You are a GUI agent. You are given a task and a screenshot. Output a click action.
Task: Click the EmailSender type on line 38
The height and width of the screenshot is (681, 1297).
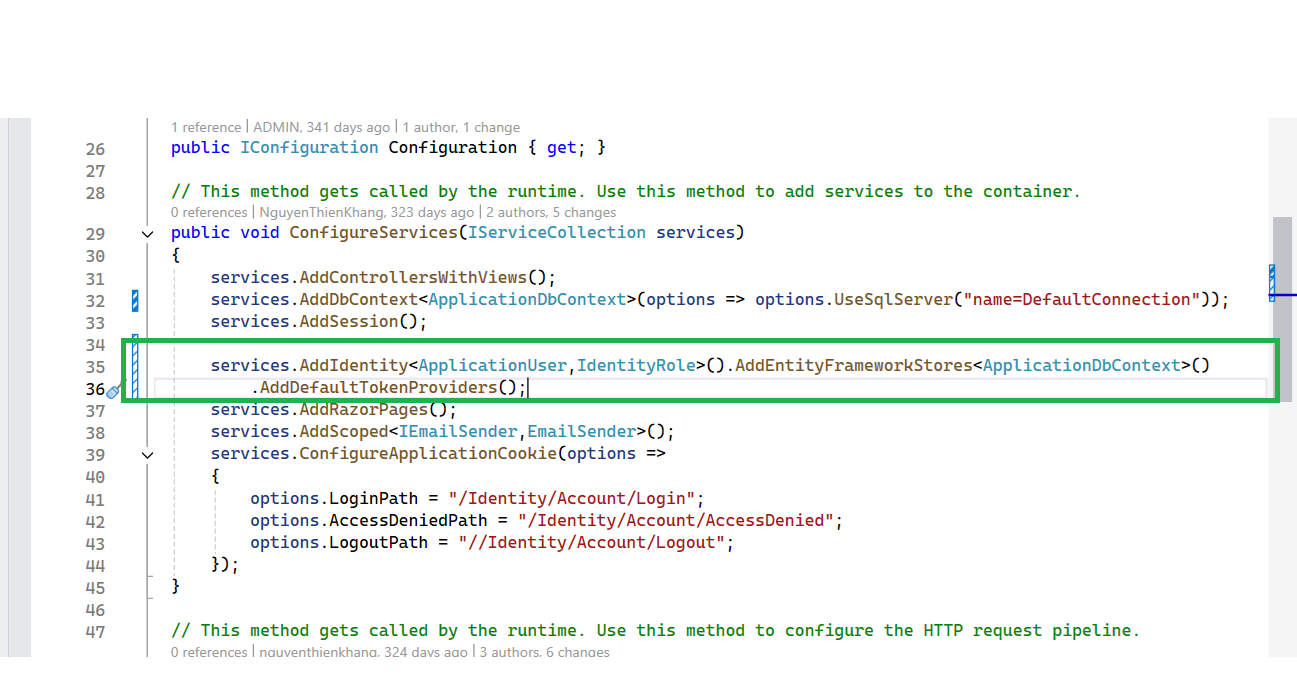coord(582,432)
